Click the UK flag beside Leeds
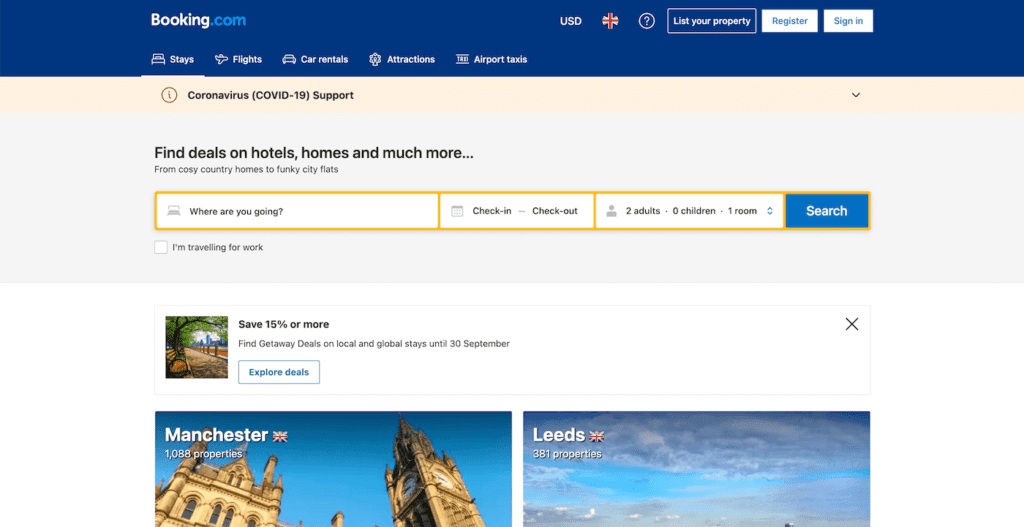 tap(596, 436)
